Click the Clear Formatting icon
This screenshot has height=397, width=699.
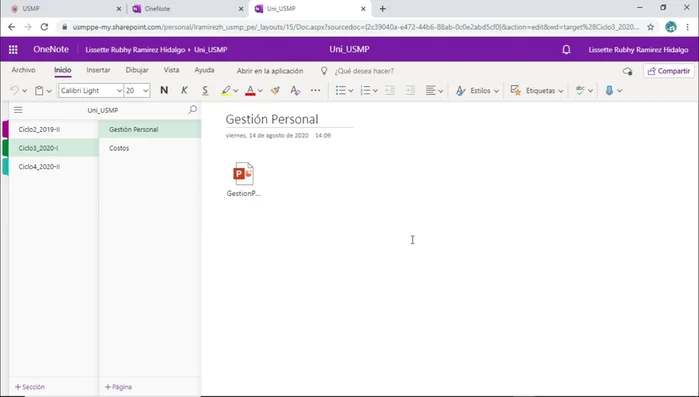point(295,90)
